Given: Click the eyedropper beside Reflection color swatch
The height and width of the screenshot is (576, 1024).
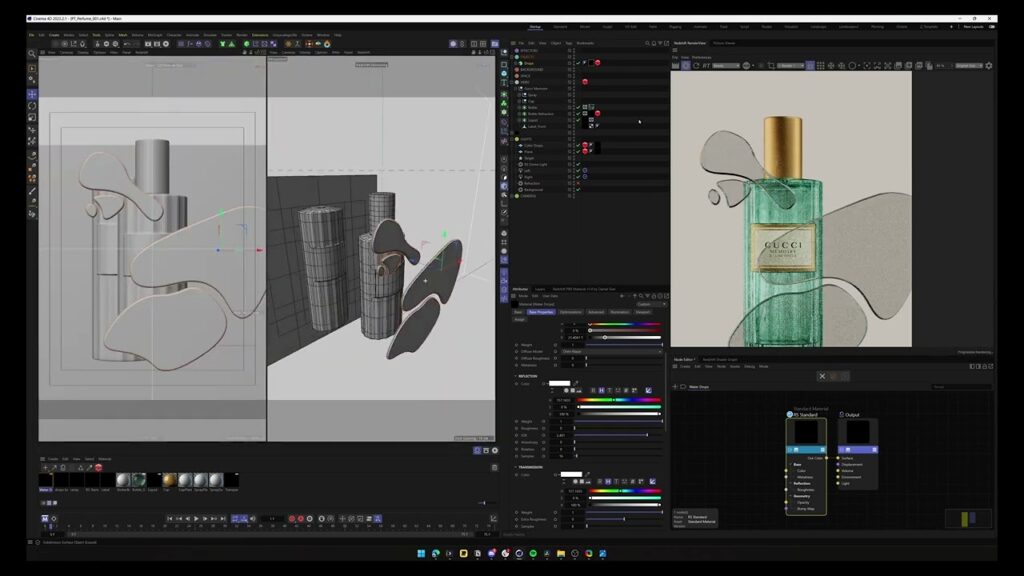Looking at the screenshot, I should pos(576,383).
